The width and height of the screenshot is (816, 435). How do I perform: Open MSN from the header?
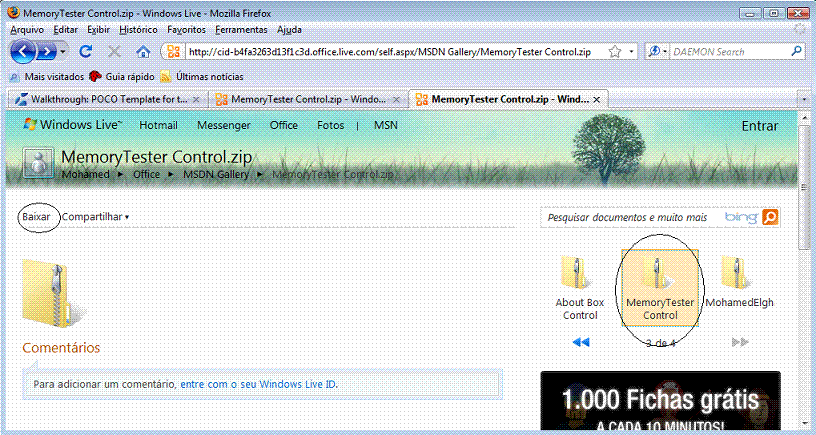pos(386,125)
